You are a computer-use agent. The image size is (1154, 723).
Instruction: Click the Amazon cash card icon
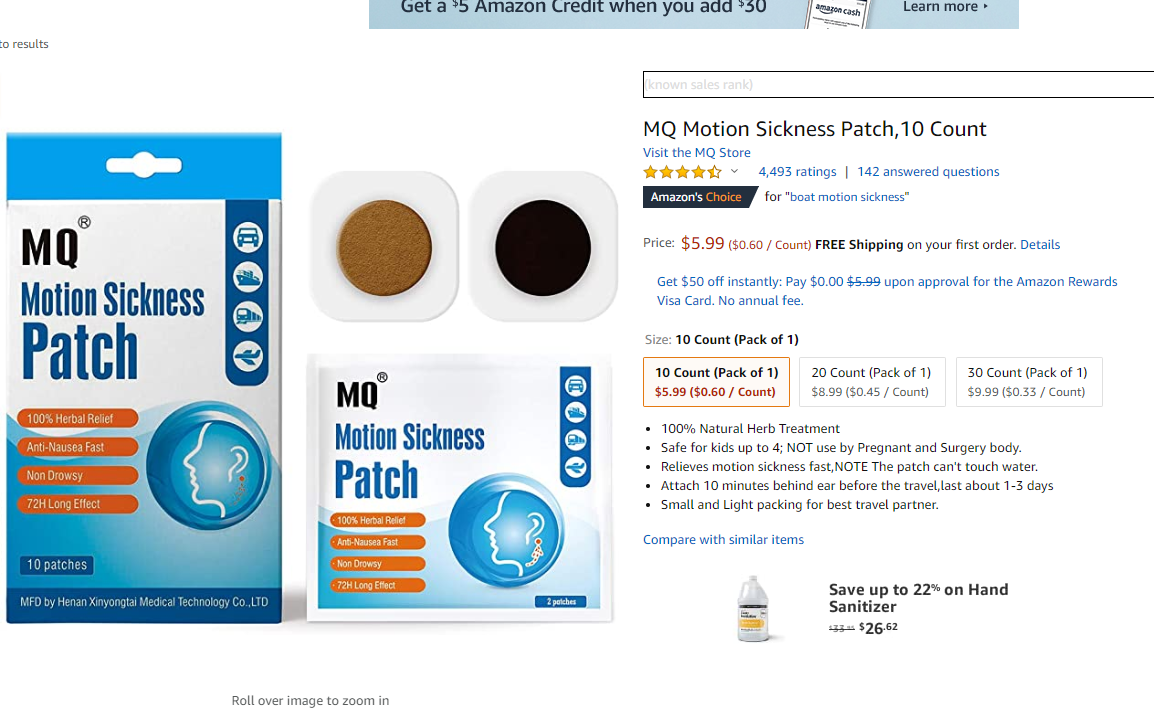[837, 13]
